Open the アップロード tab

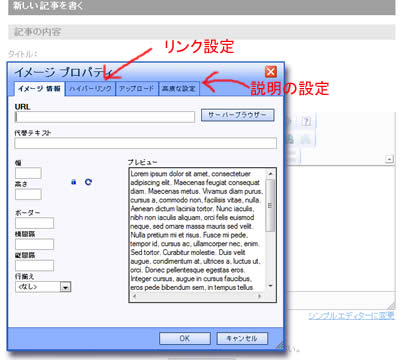(137, 89)
